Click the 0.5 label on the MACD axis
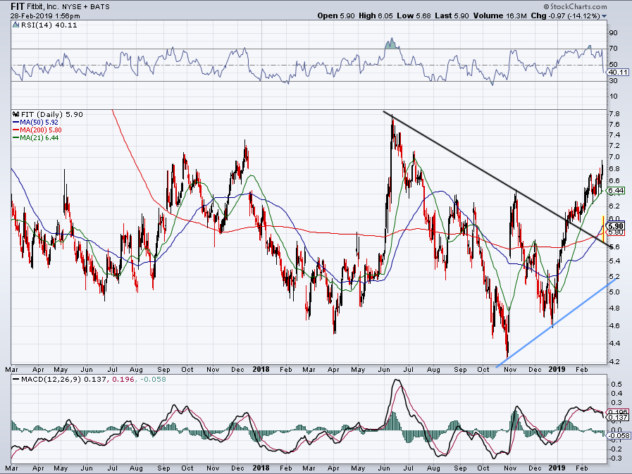 click(x=615, y=384)
